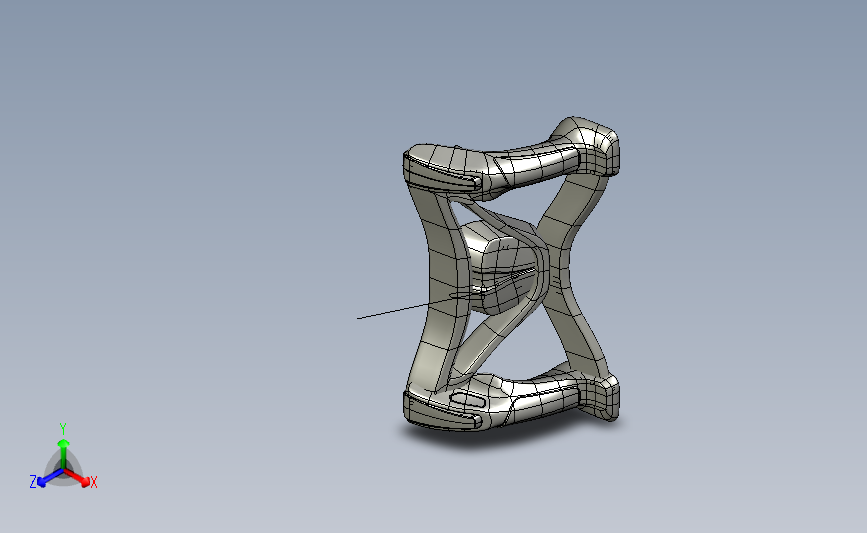
Task: Click the blue Z axis of orientation triad
Action: coord(50,478)
